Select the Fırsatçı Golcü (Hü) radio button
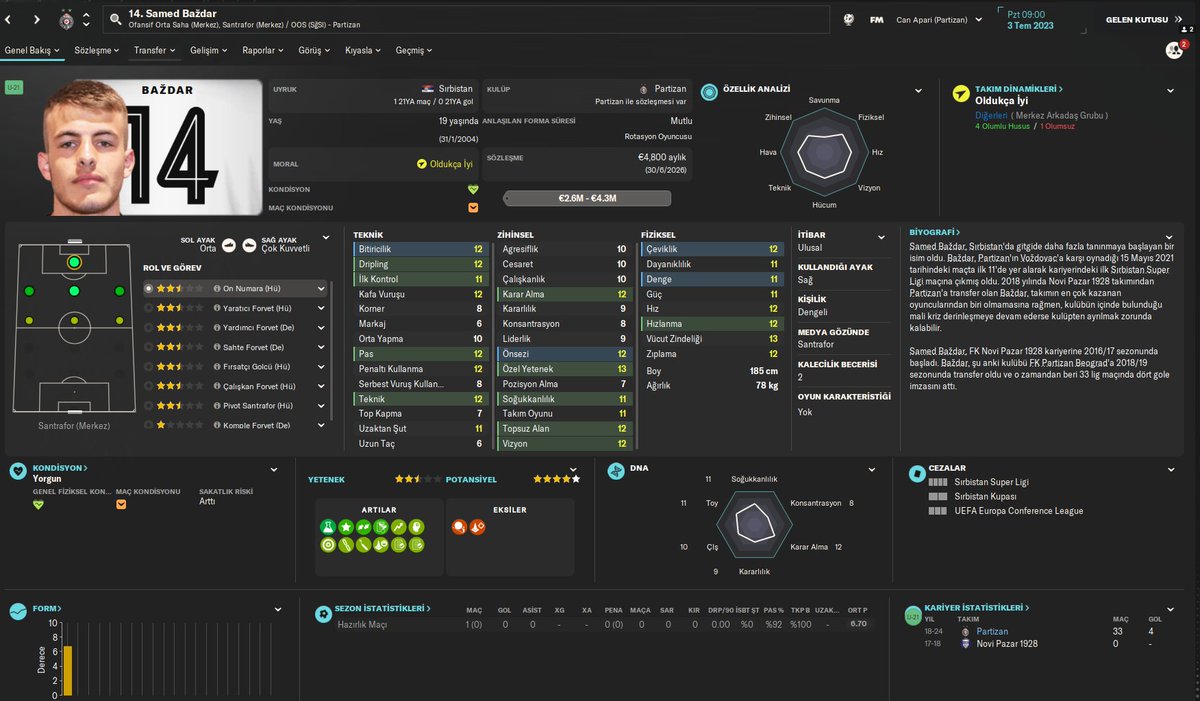Viewport: 1200px width, 701px height. pos(149,367)
